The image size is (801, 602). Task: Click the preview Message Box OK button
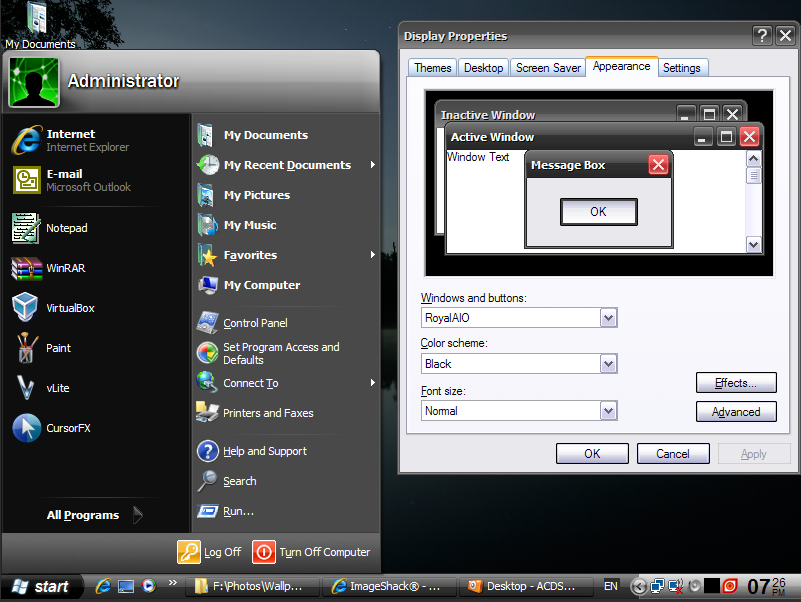click(598, 212)
